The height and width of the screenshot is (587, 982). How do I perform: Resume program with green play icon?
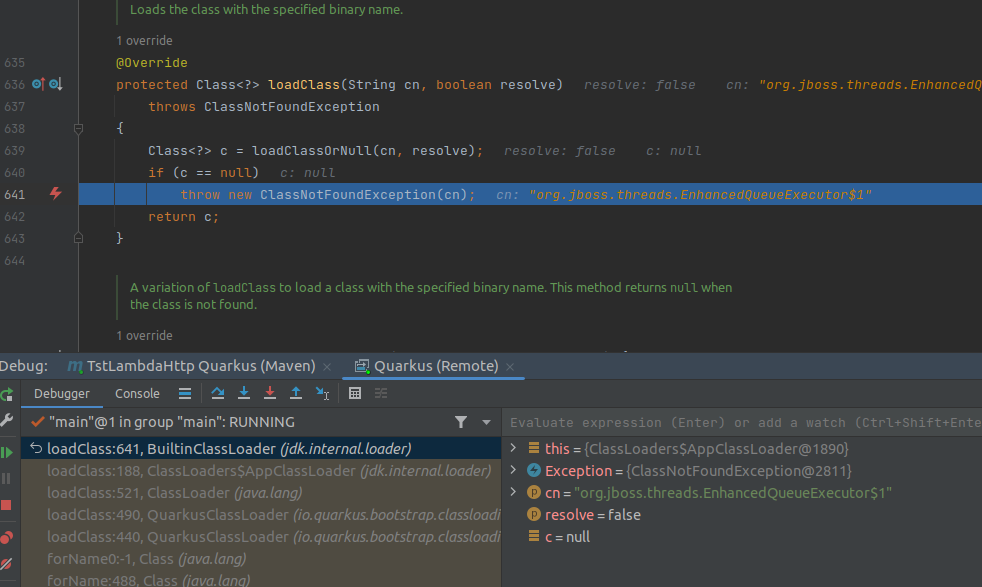coord(6,452)
